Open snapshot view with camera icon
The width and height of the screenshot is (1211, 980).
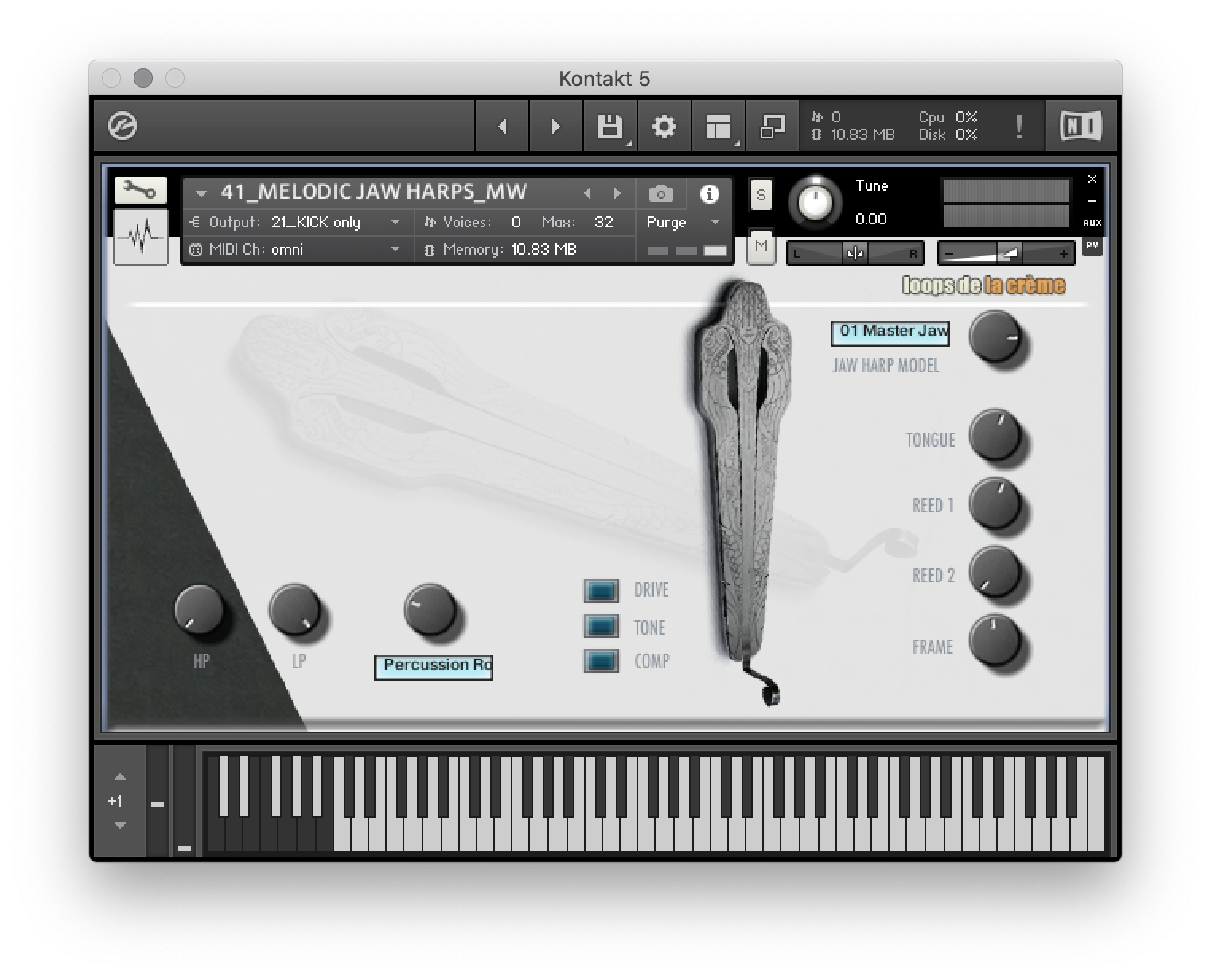pyautogui.click(x=660, y=193)
